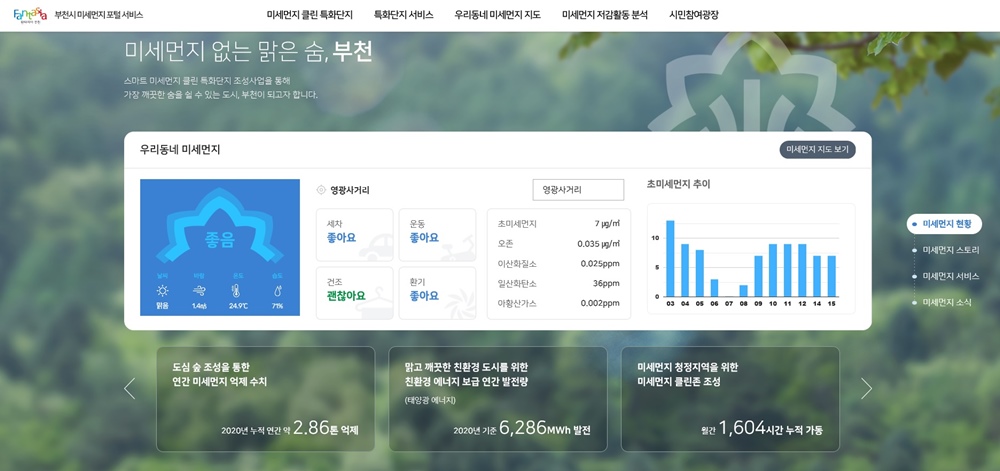Image resolution: width=1000 pixels, height=471 pixels.
Task: Select 미세먼지 현황 side navigation
Action: [944, 224]
